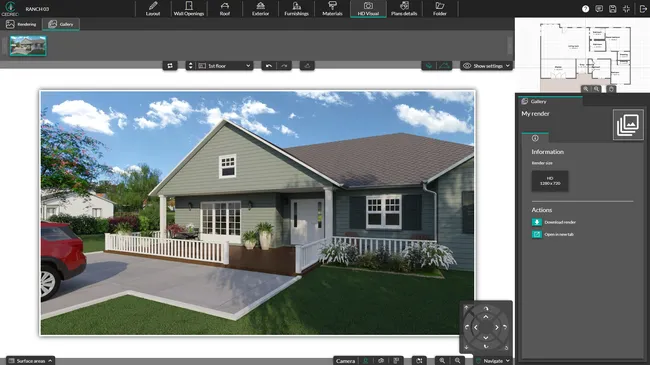Switch to the Rendering tab
Image resolution: width=650 pixels, height=365 pixels.
(x=21, y=24)
